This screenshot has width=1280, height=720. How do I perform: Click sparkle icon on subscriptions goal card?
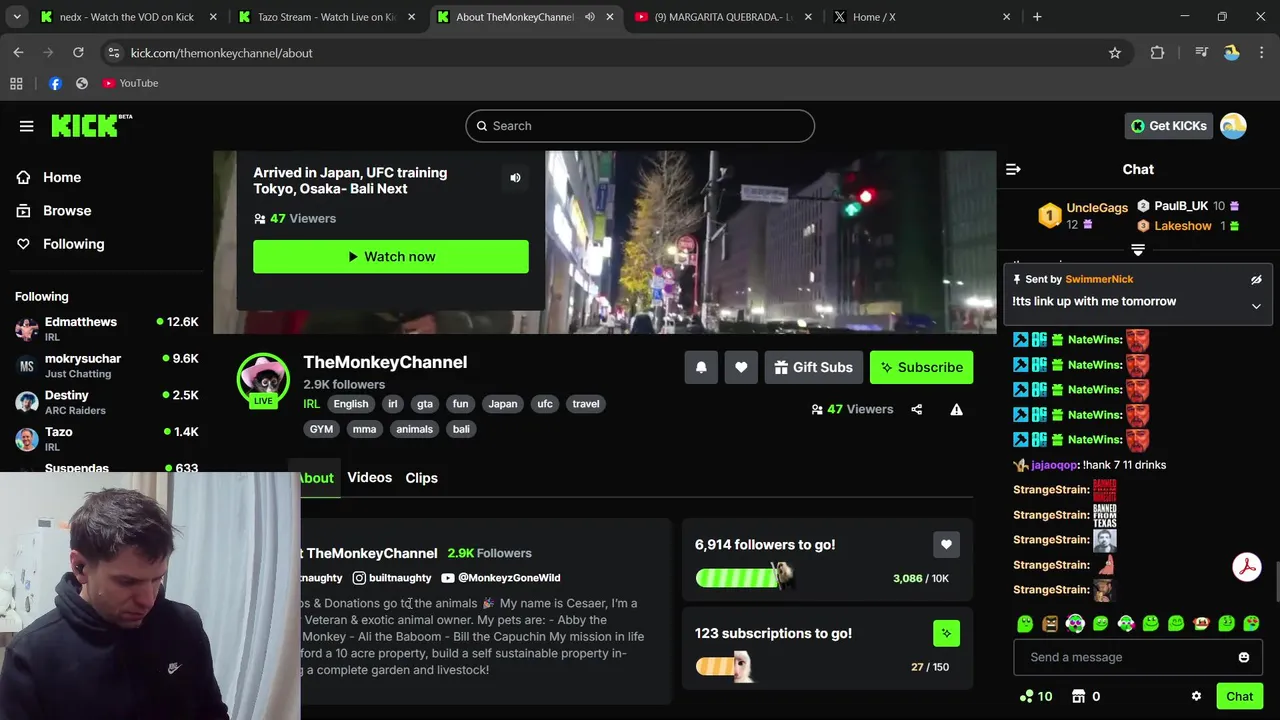pyautogui.click(x=946, y=633)
